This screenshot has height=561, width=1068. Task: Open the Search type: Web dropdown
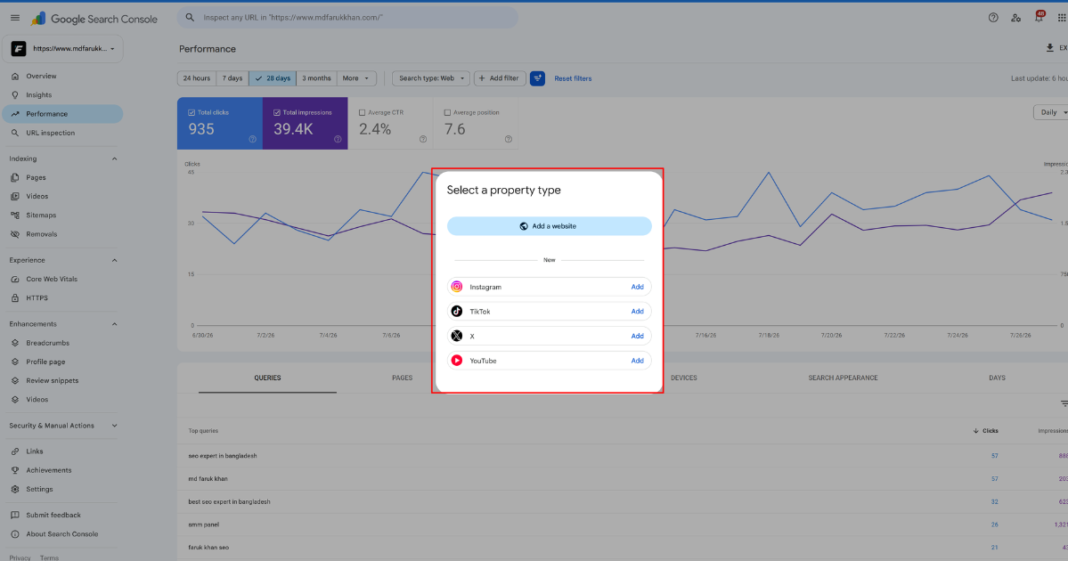431,78
